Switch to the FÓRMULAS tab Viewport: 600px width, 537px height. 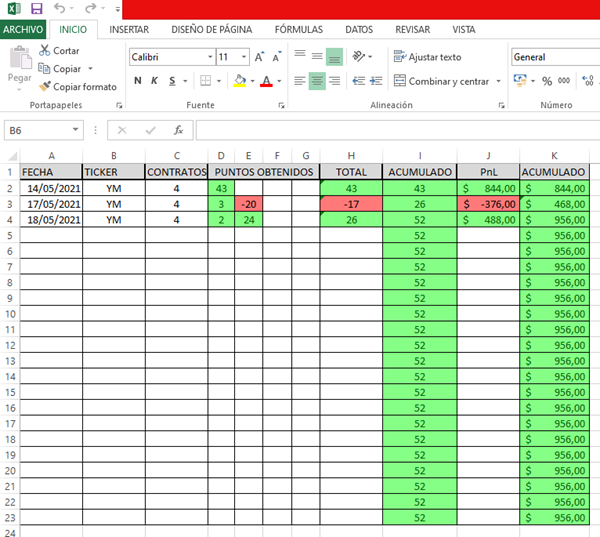301,30
